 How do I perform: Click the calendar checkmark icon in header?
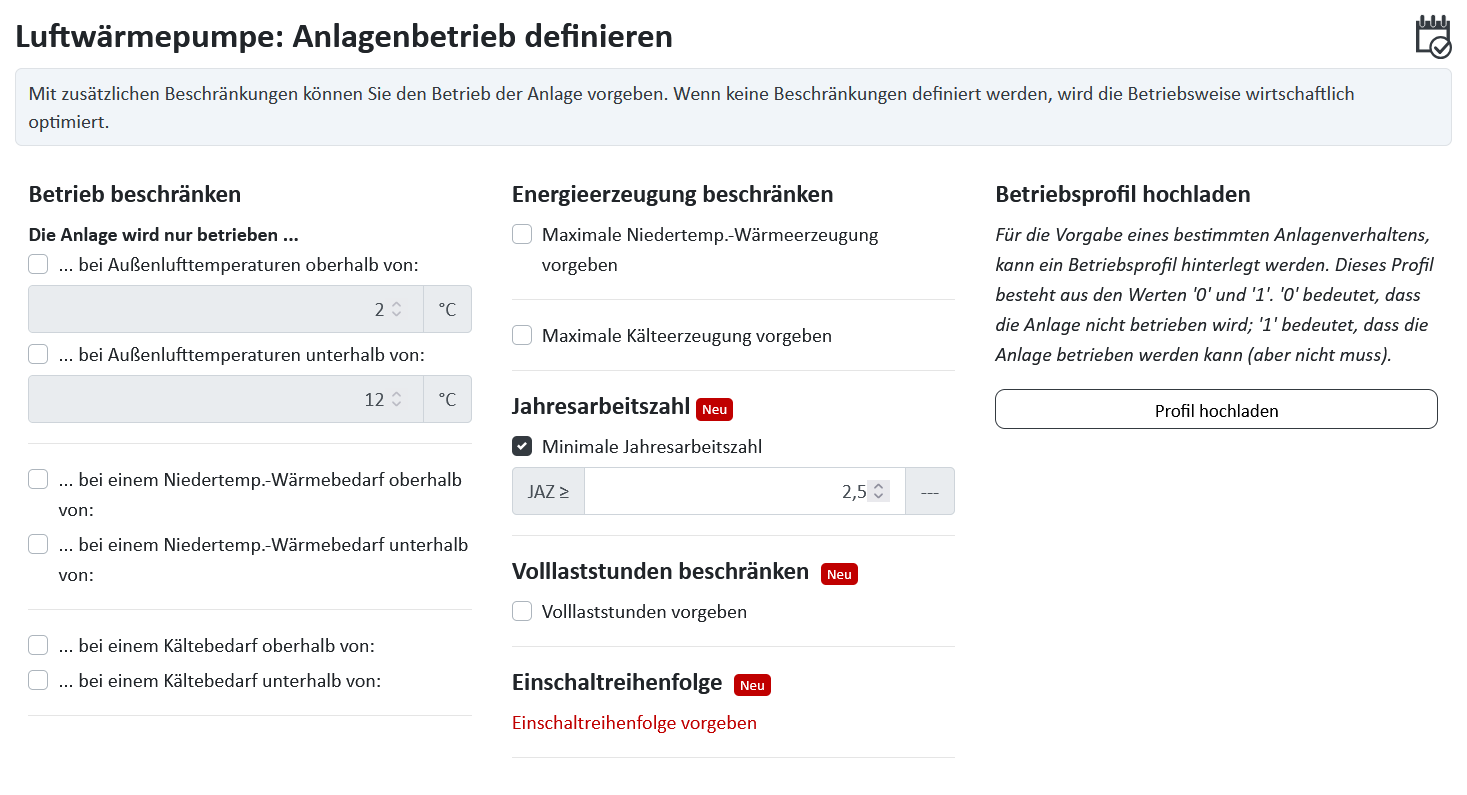(1433, 37)
